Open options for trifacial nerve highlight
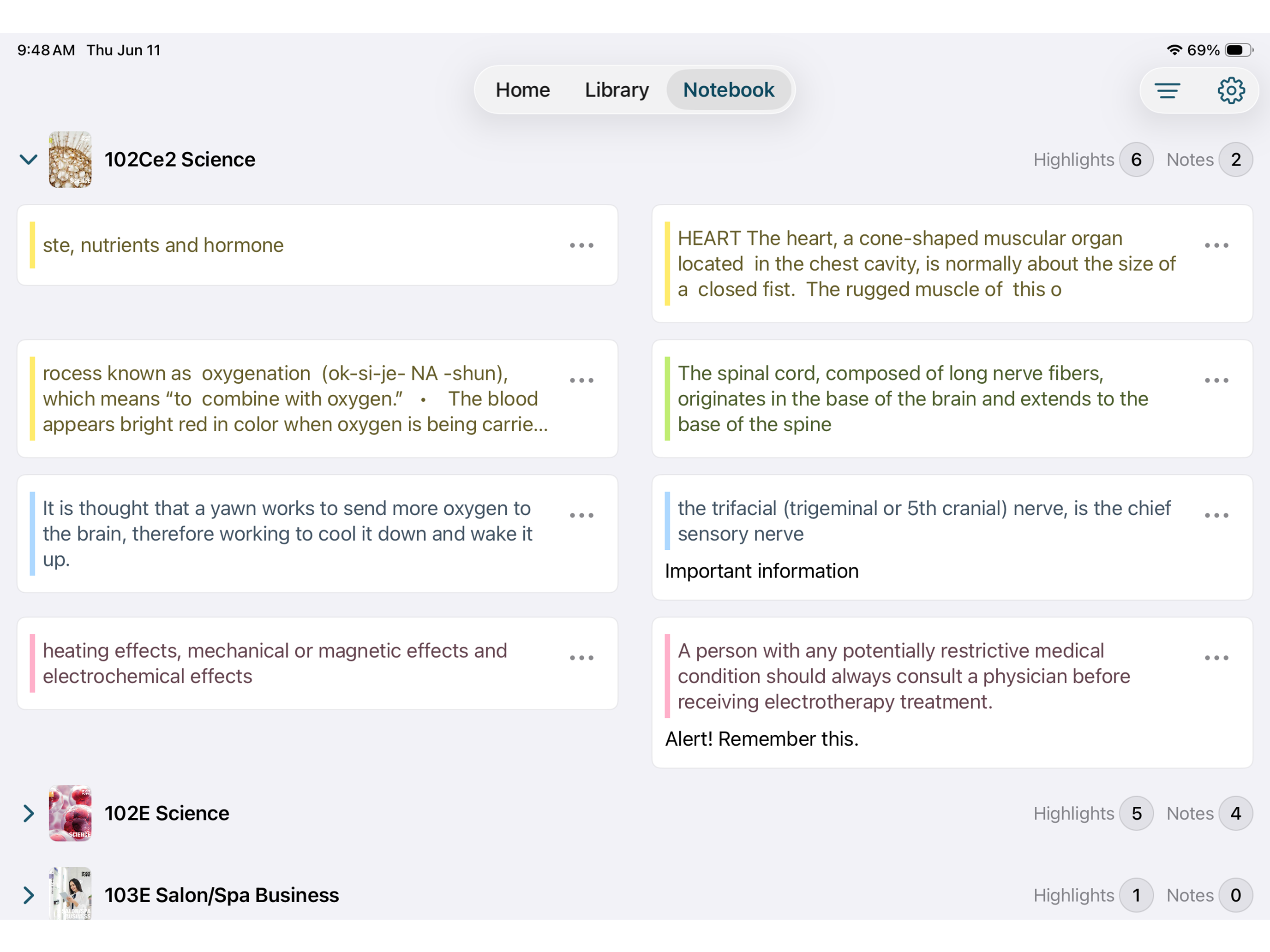This screenshot has height=952, width=1270. [1216, 515]
